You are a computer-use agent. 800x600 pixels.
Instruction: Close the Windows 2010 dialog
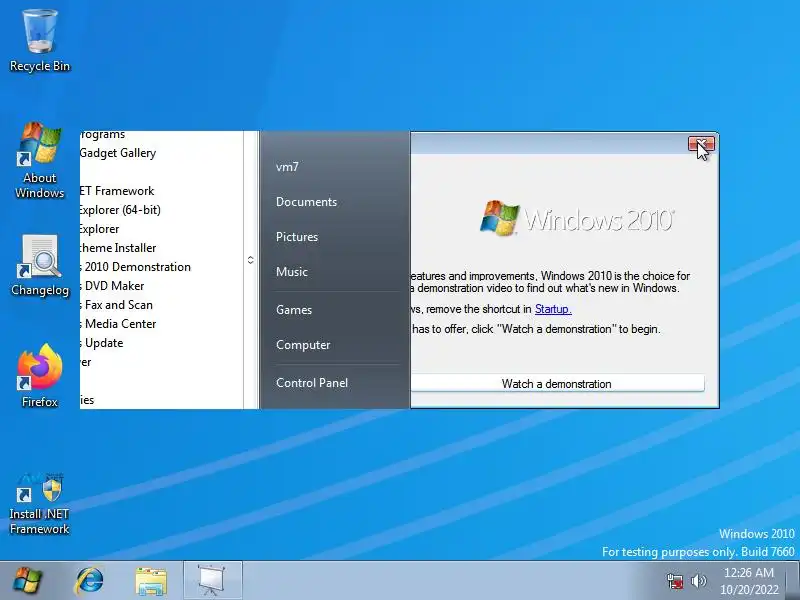[x=701, y=144]
